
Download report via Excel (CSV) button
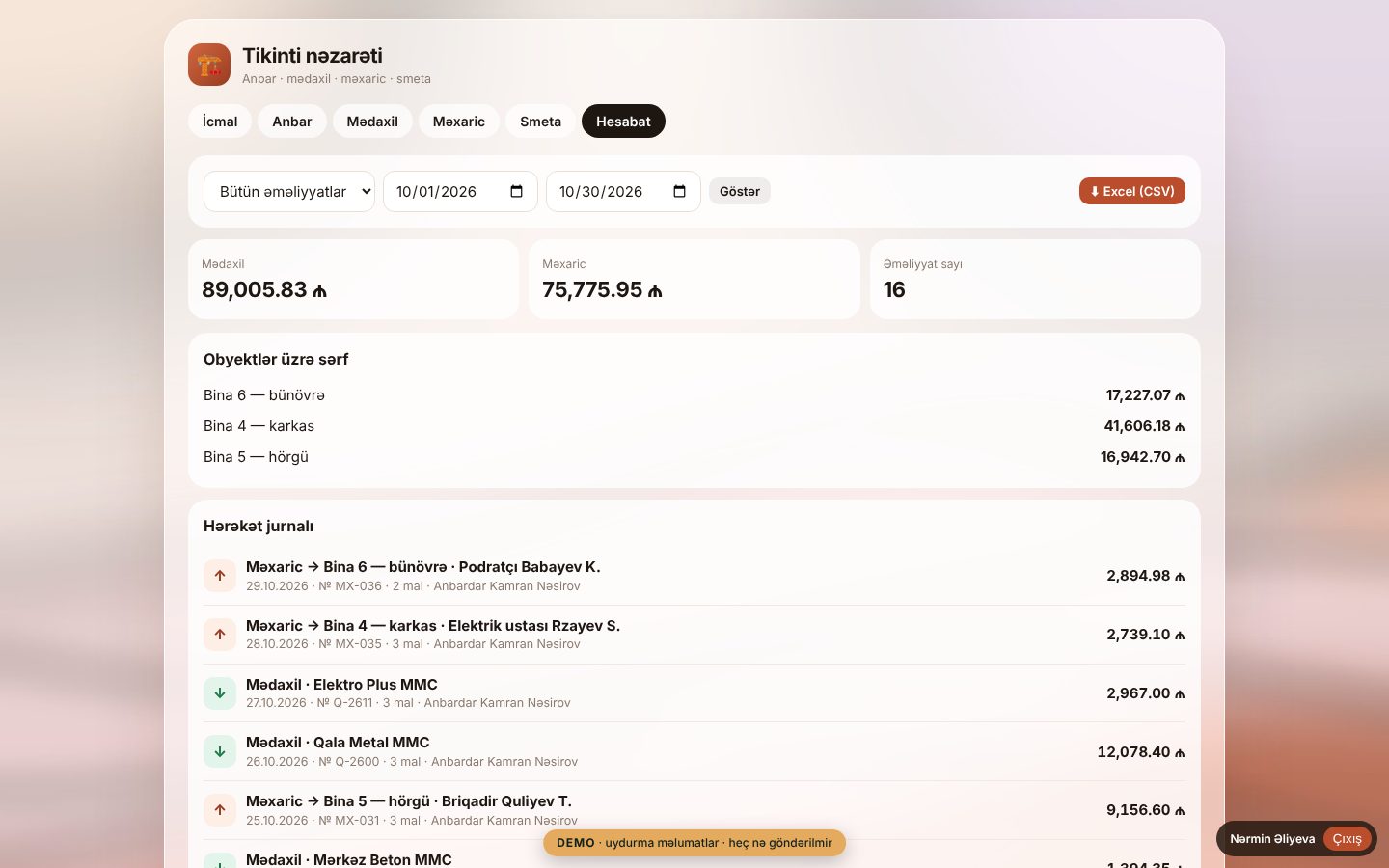pos(1132,191)
